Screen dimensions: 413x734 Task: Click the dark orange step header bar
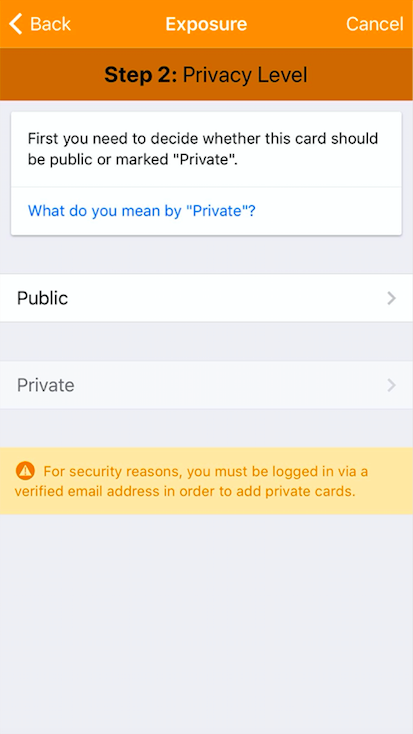click(206, 74)
